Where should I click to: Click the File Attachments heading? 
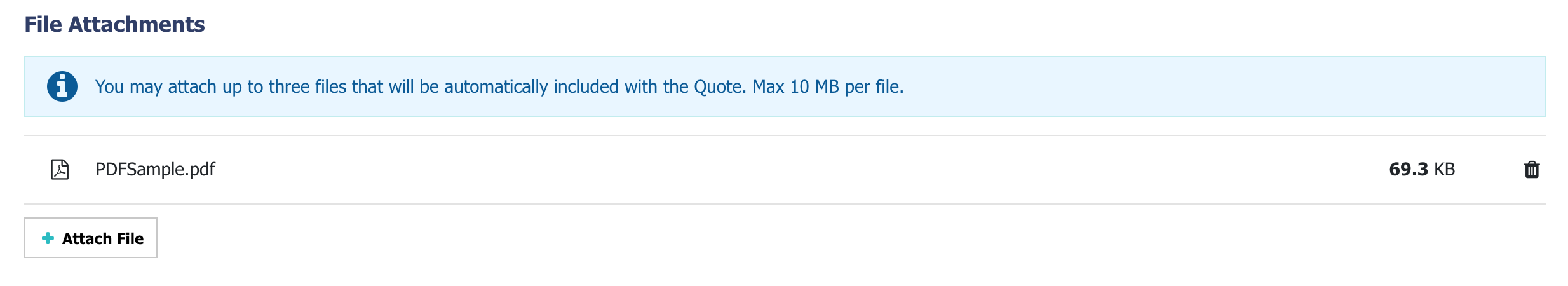(x=114, y=24)
